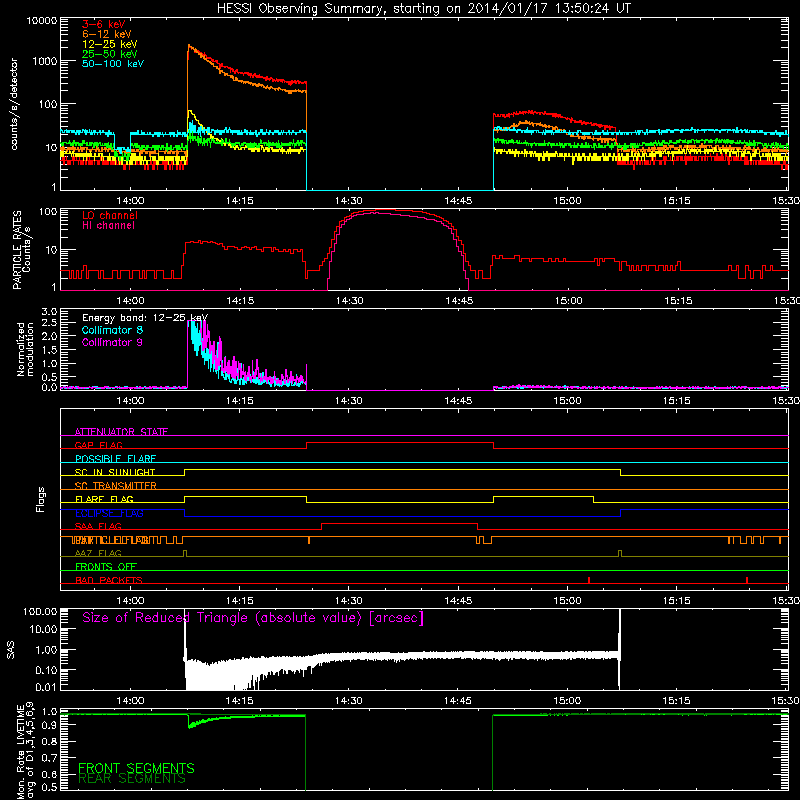Click the POSSIBLE FLARE flag label
This screenshot has height=800, width=800.
coord(115,459)
